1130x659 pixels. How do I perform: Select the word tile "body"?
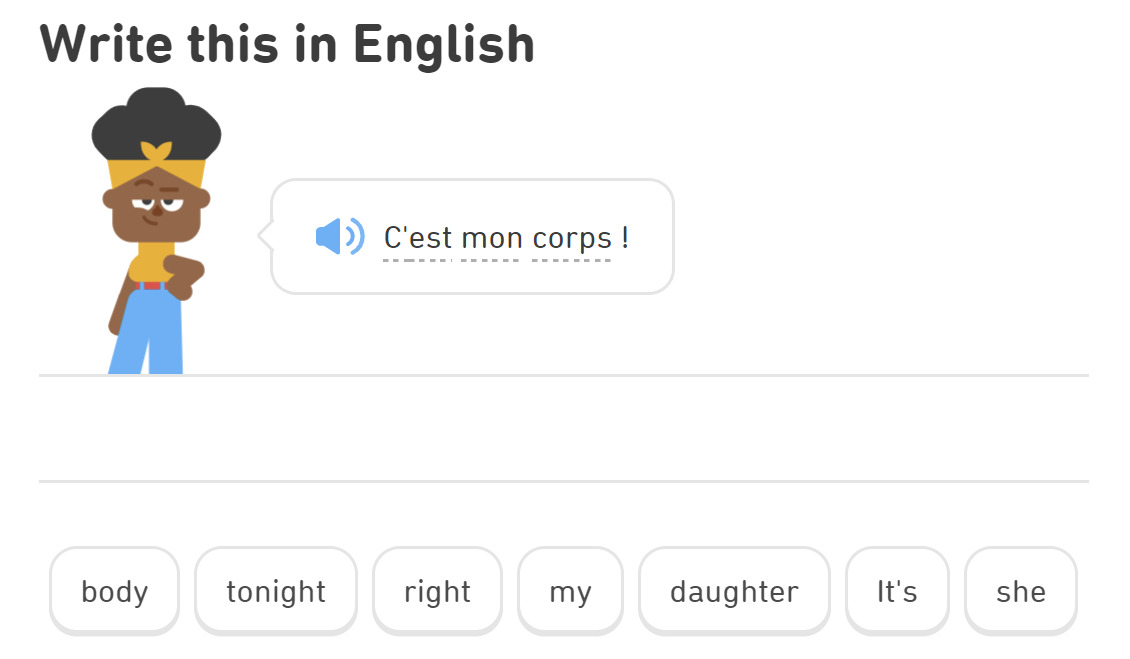[x=114, y=591]
